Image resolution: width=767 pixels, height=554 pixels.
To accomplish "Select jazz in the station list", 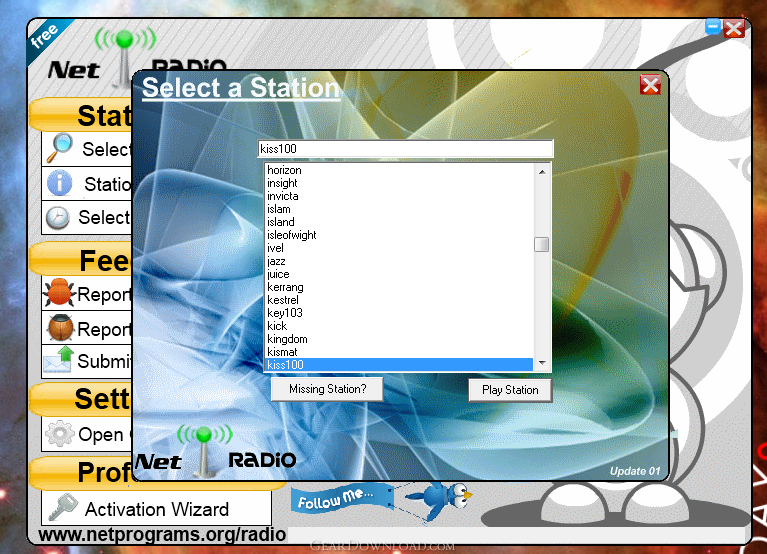I will point(399,261).
